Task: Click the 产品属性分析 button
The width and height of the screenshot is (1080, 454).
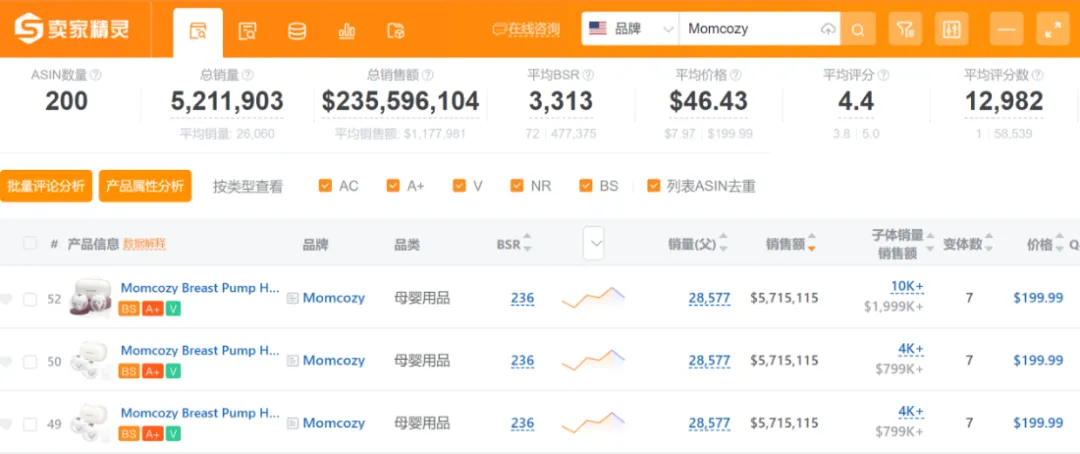Action: pos(145,186)
